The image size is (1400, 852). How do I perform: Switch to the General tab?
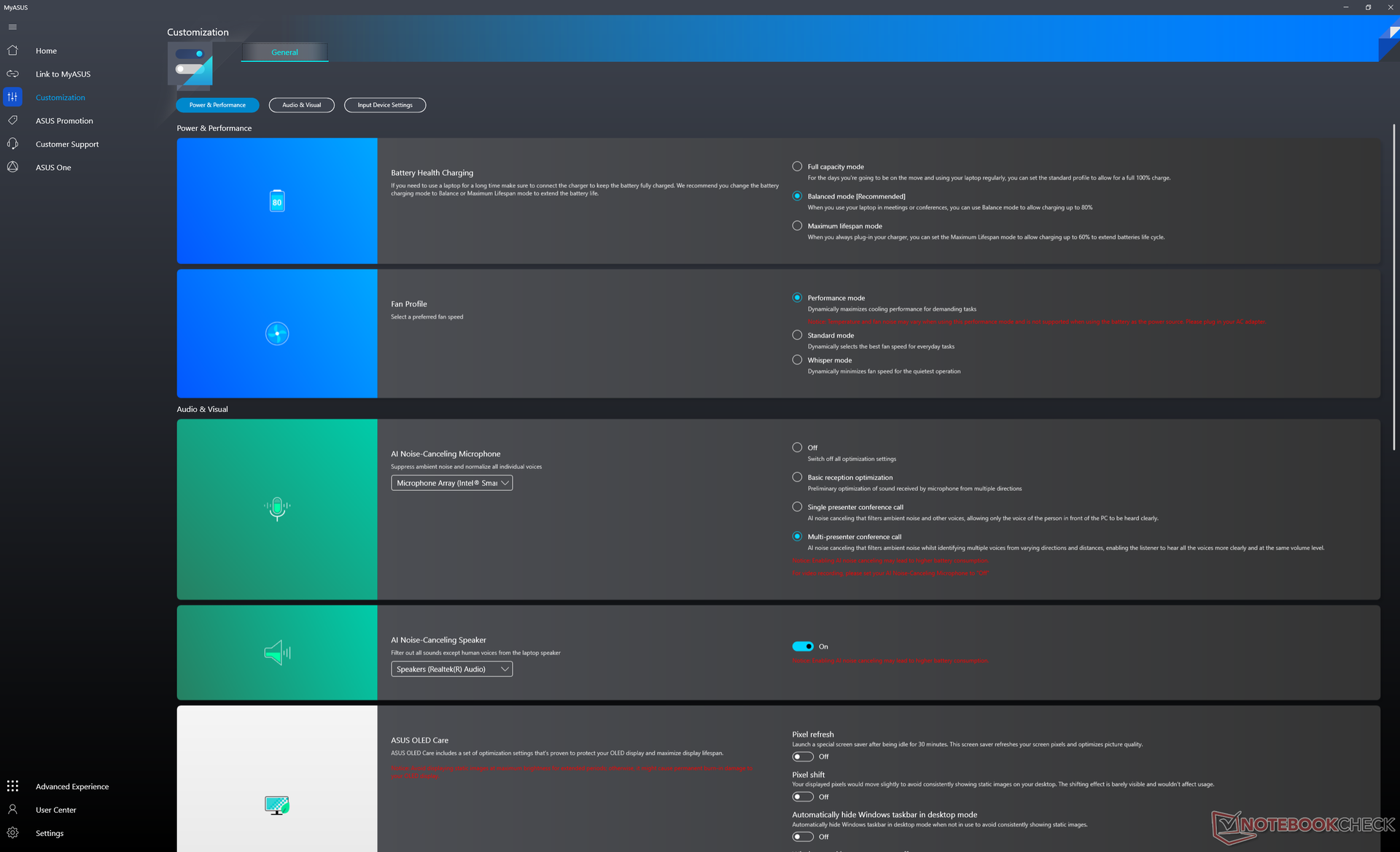tap(284, 52)
